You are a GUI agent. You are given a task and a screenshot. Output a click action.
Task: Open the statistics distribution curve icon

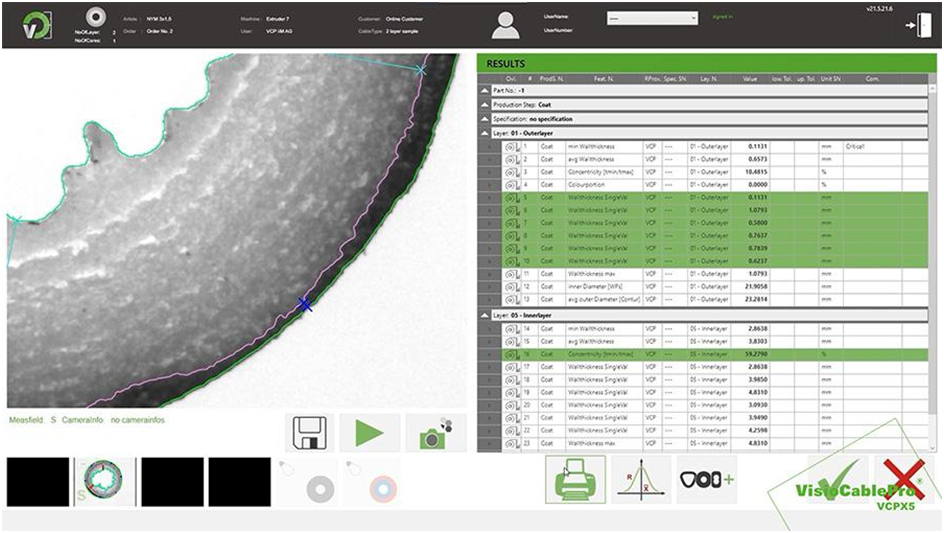640,479
